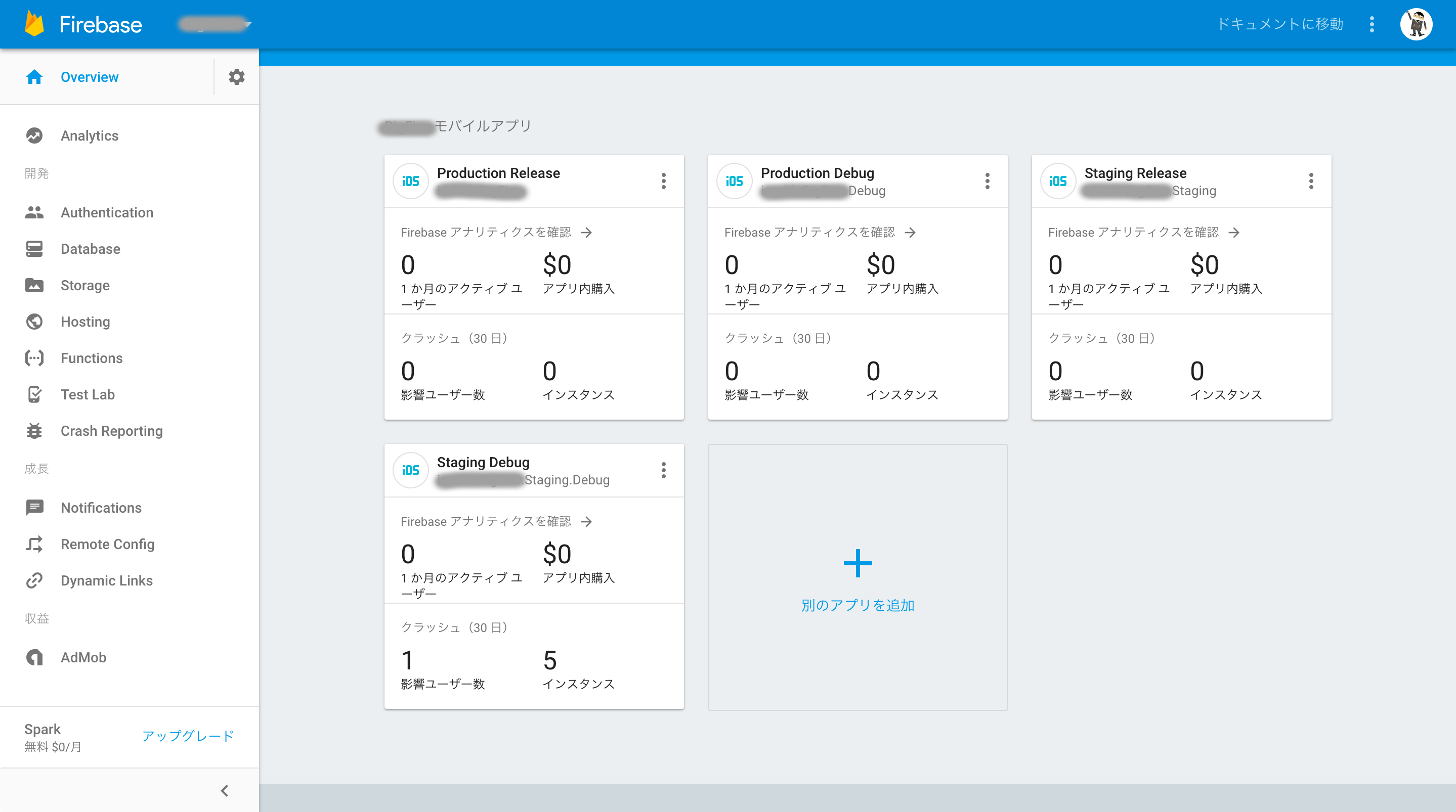1456x812 pixels.
Task: Click the Analytics sidebar icon
Action: [x=34, y=136]
